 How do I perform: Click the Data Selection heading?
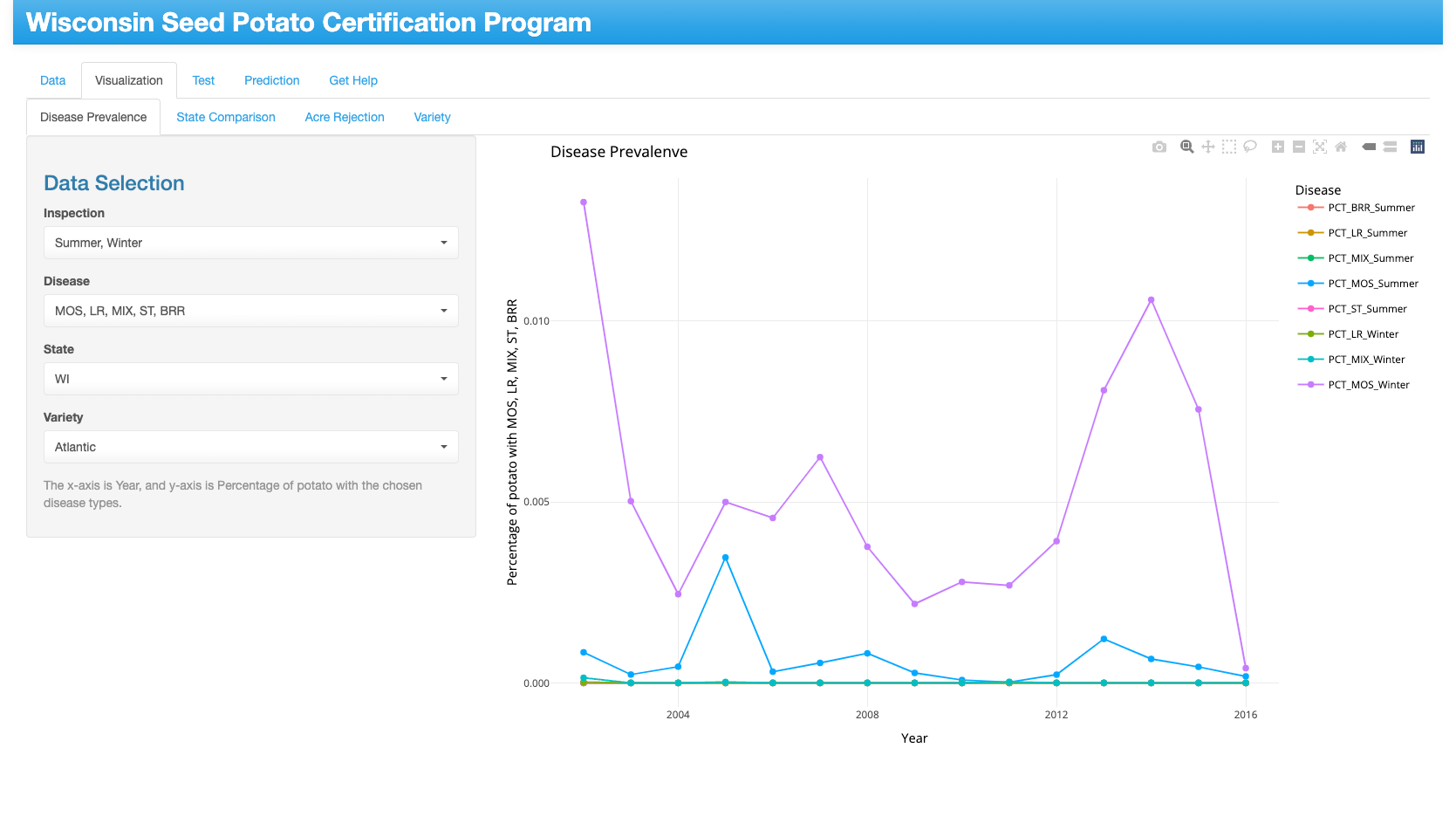114,183
